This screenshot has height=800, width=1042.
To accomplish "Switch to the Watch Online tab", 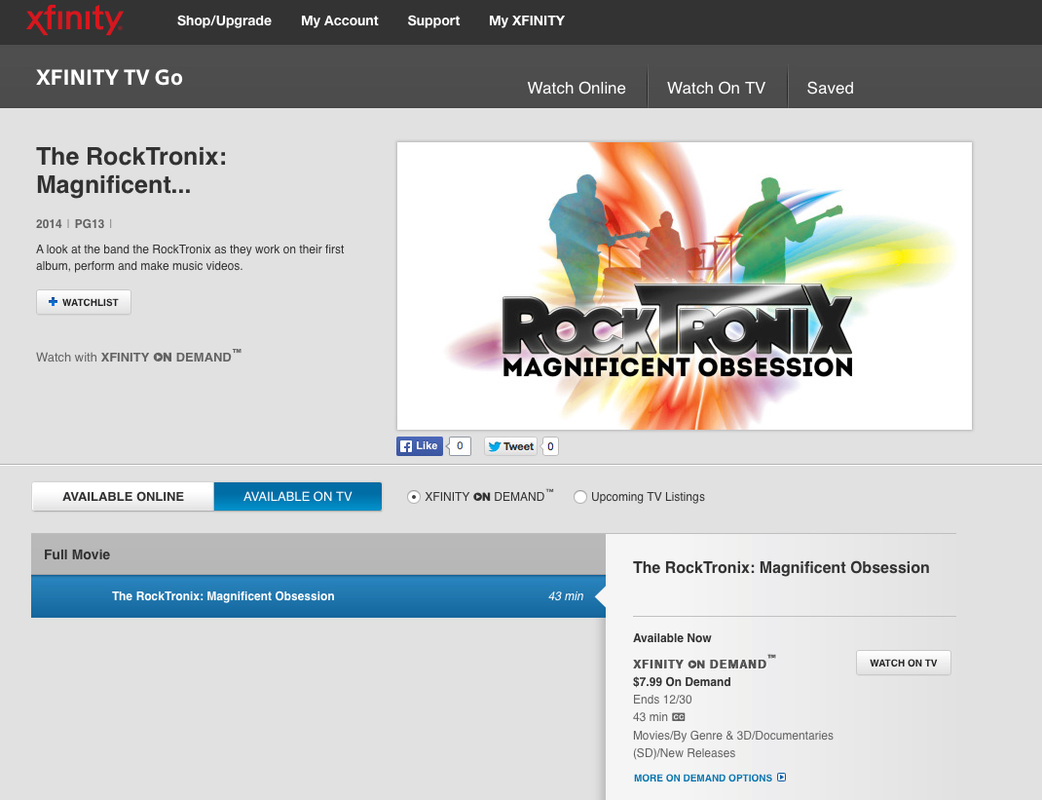I will click(576, 88).
